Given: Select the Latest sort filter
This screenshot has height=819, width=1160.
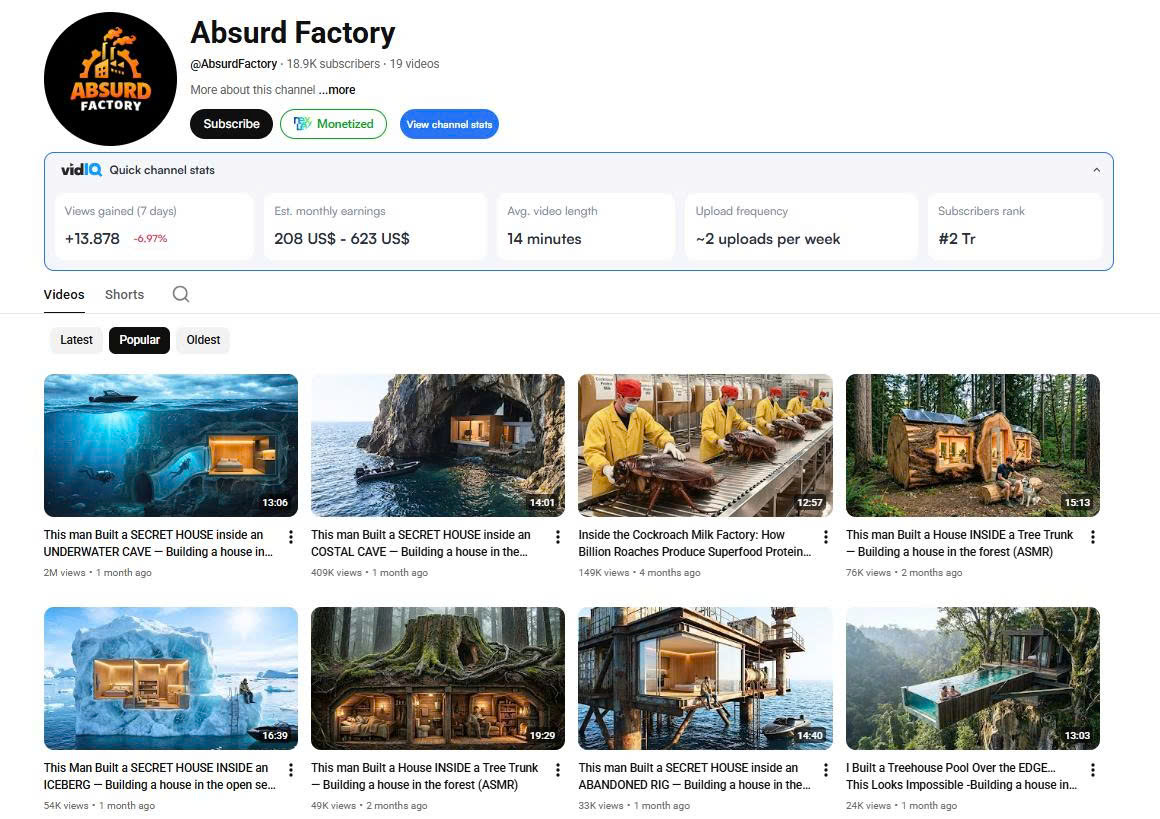Looking at the screenshot, I should (x=76, y=340).
